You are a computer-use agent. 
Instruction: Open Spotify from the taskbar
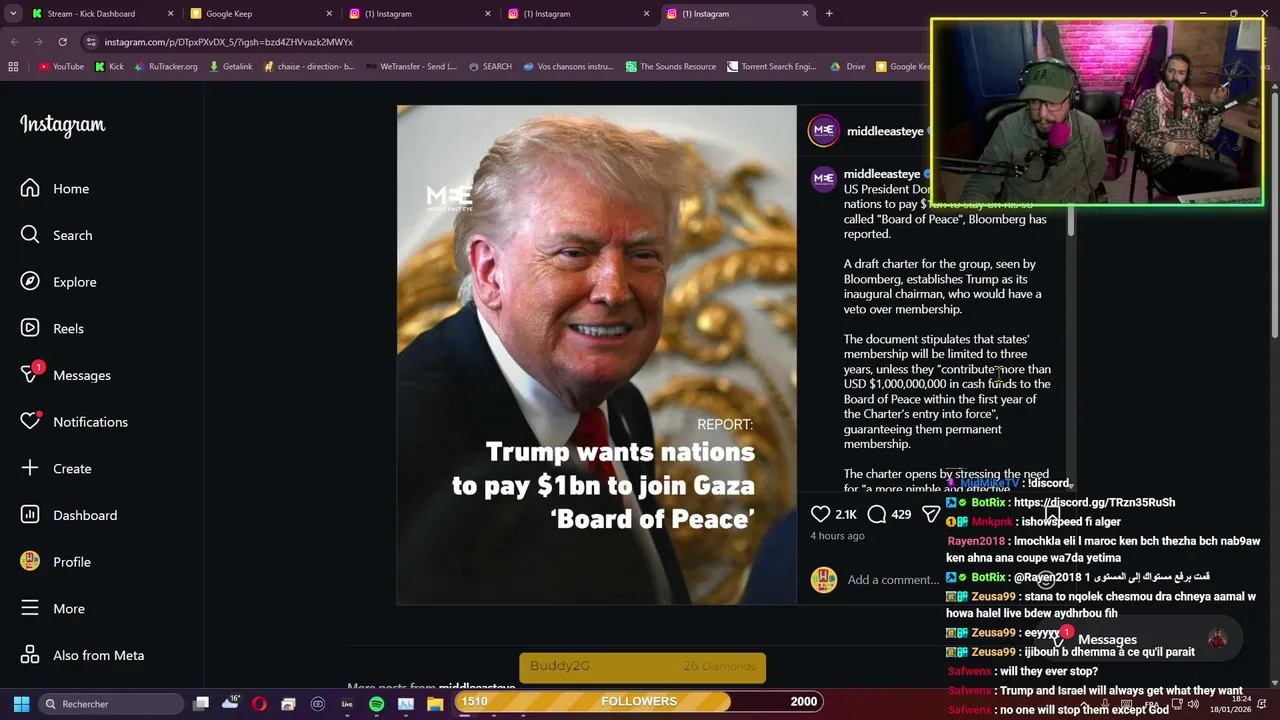click(x=376, y=704)
